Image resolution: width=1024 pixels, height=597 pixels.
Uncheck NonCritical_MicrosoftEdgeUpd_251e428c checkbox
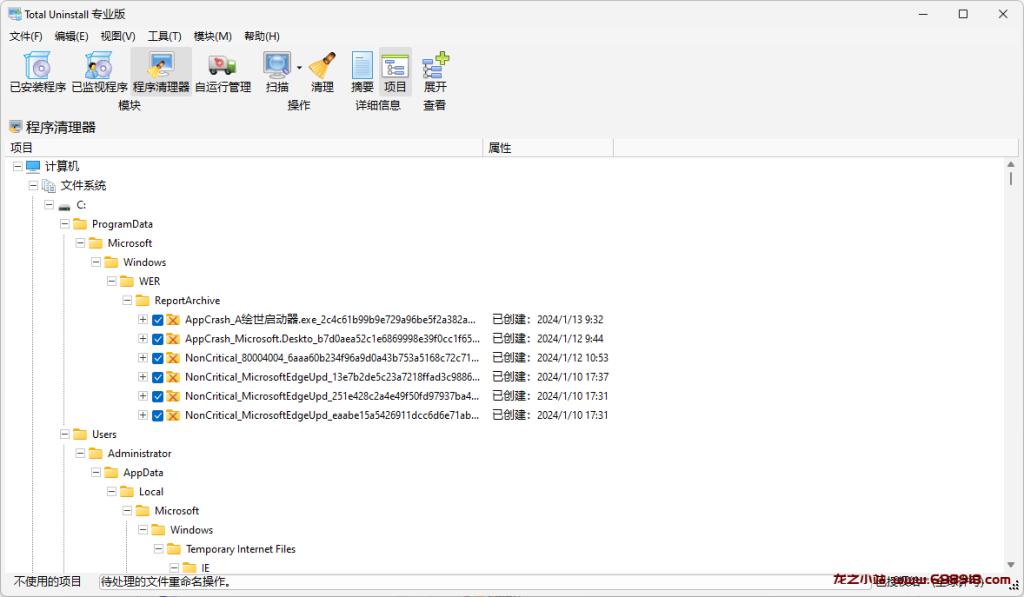click(x=157, y=396)
